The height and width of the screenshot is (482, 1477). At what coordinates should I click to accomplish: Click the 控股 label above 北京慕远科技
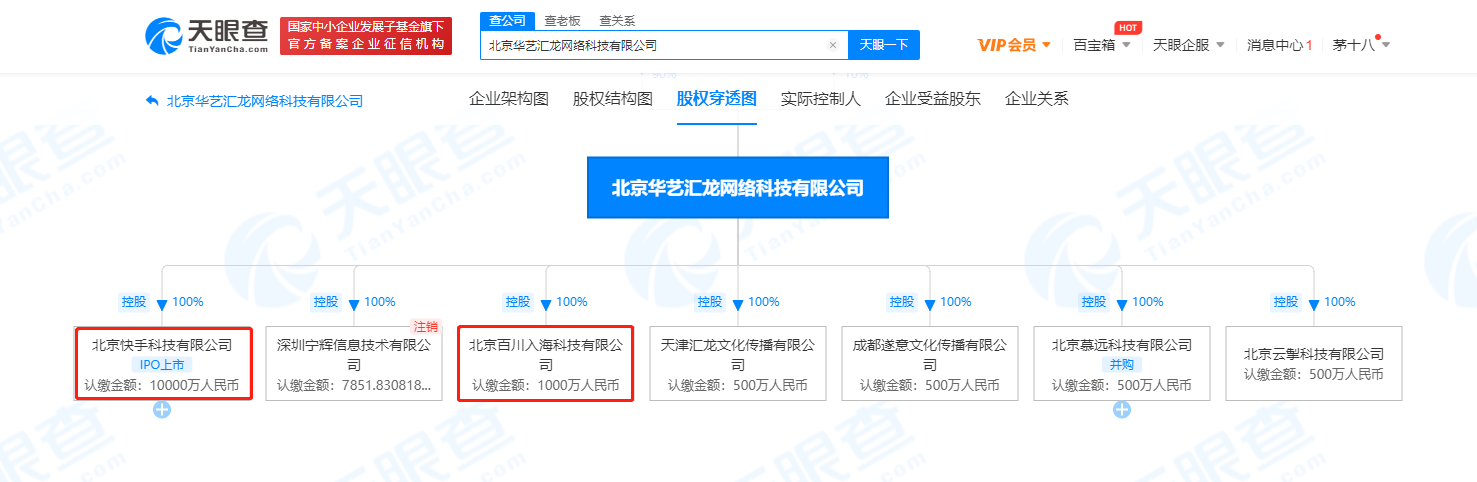click(1094, 301)
